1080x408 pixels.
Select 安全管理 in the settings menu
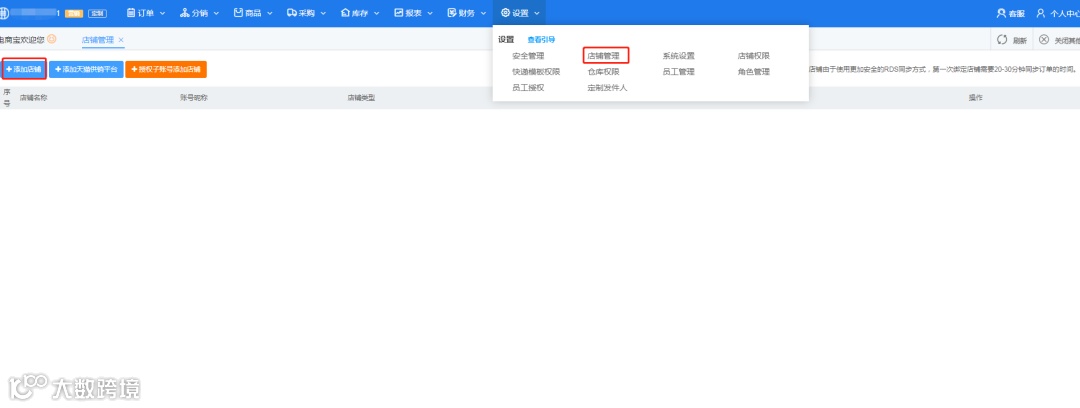[x=528, y=56]
